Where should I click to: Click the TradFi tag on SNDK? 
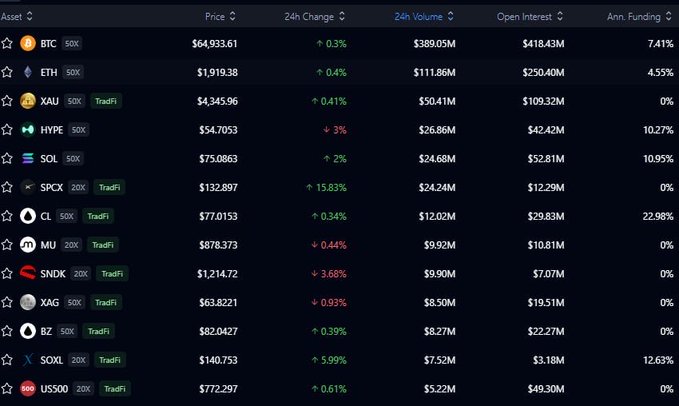(112, 274)
